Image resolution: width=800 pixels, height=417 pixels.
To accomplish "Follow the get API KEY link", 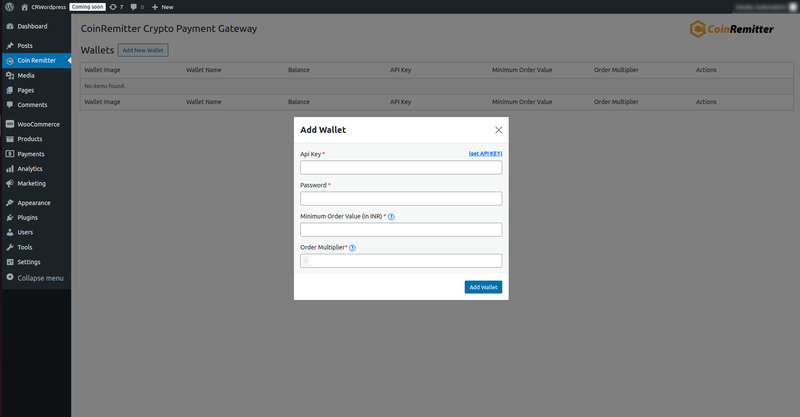I will coord(485,154).
